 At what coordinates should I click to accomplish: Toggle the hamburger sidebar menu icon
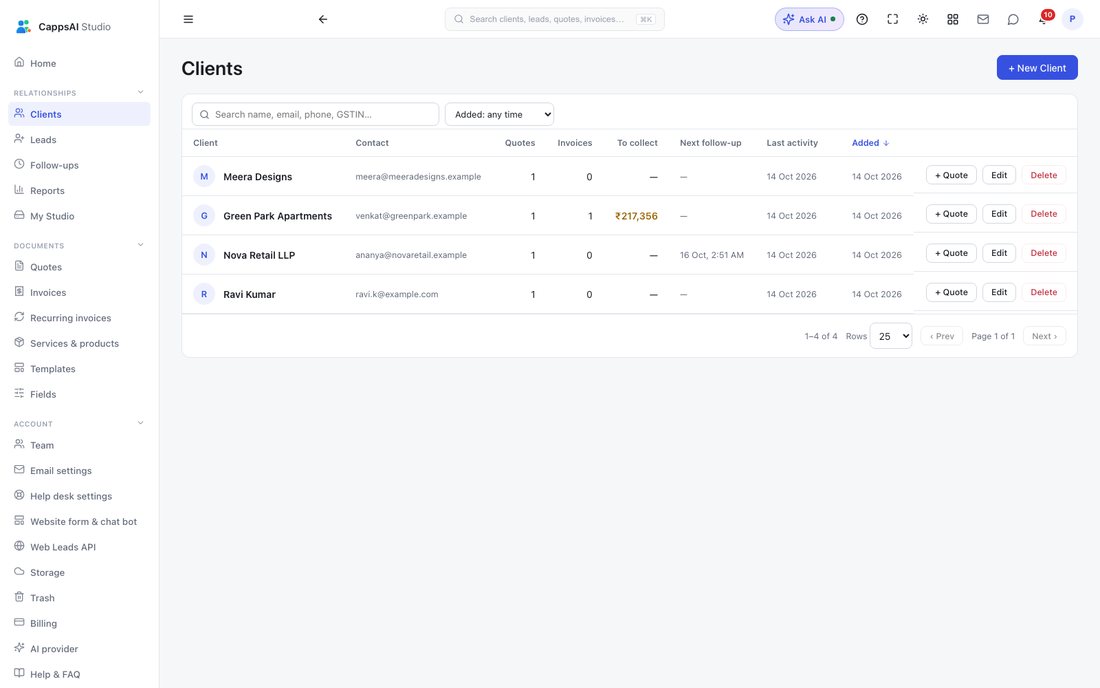[188, 19]
